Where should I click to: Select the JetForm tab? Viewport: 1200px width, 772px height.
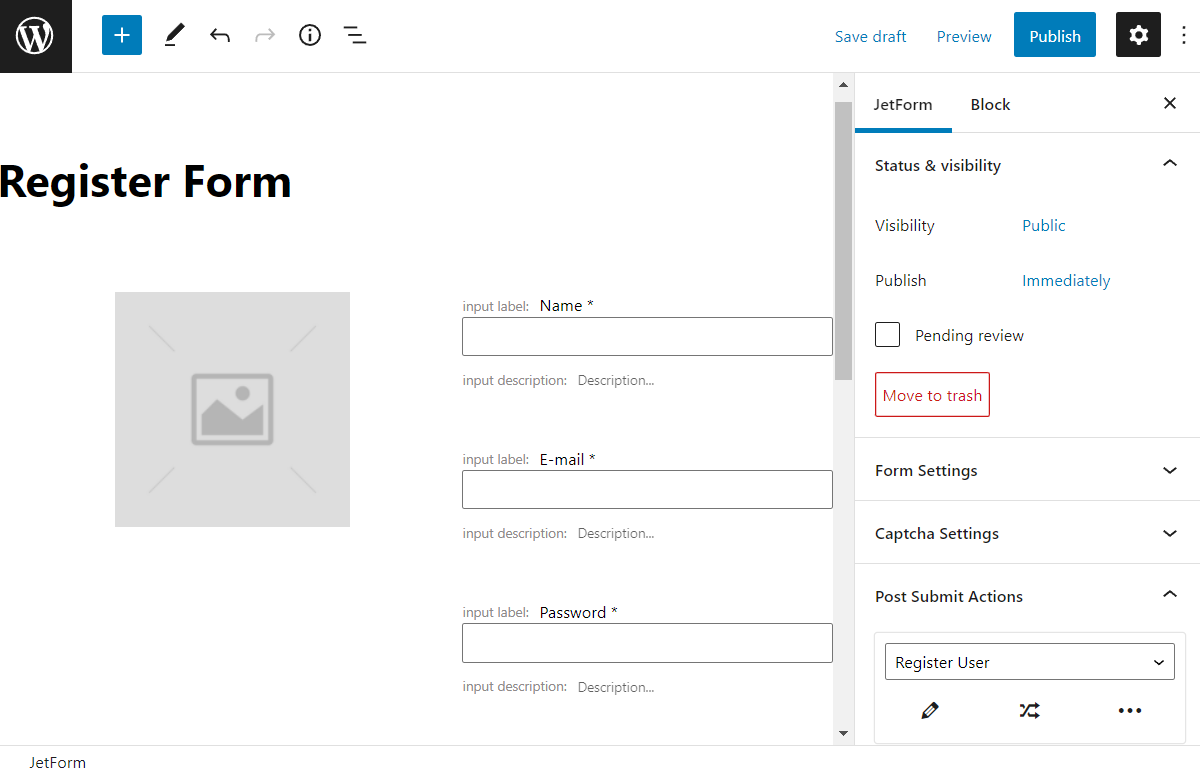point(903,103)
